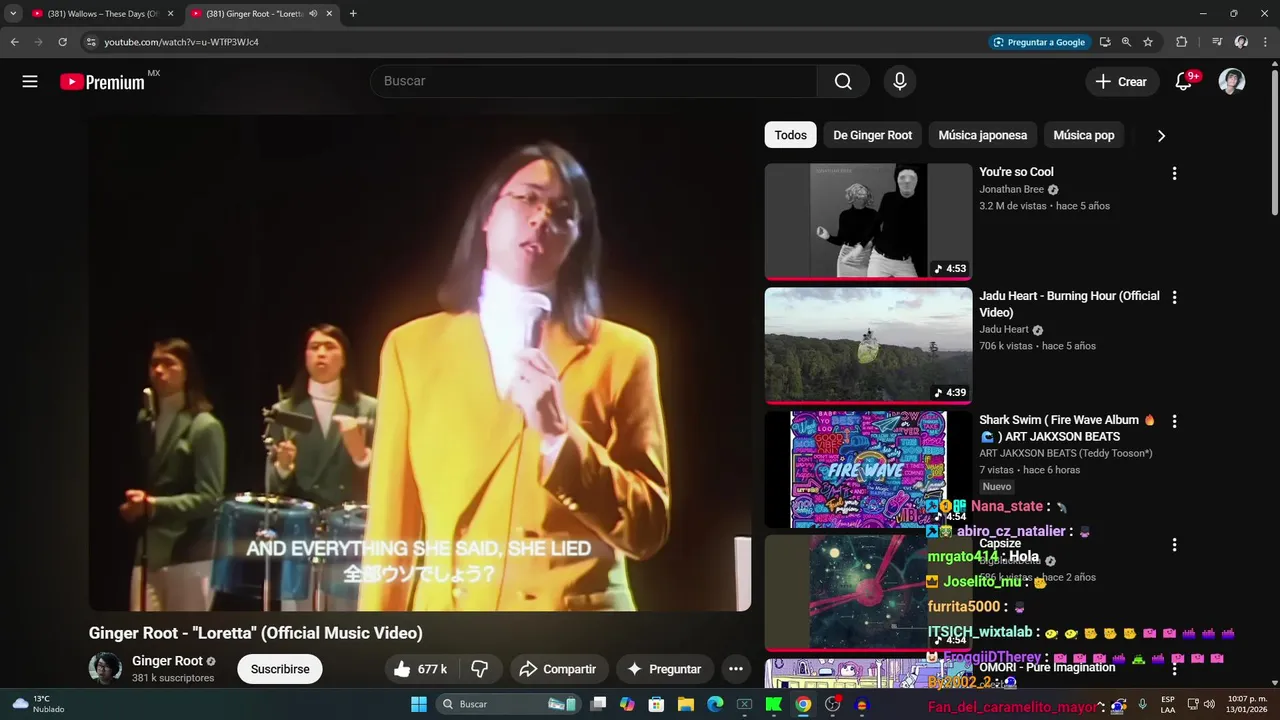Open a new browser tab
Viewport: 1280px width, 720px height.
click(x=353, y=14)
